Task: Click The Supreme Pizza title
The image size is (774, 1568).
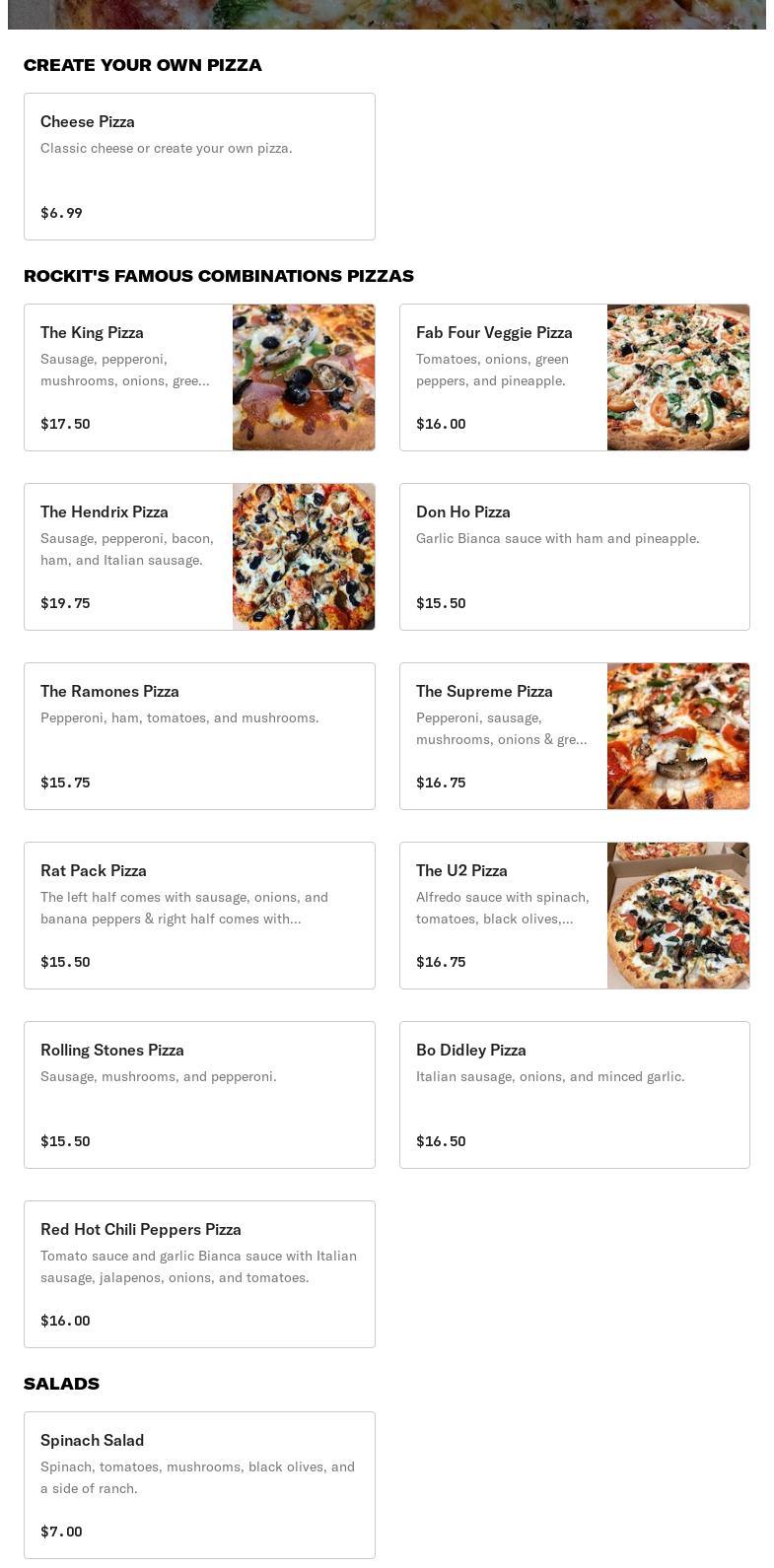Action: tap(484, 692)
